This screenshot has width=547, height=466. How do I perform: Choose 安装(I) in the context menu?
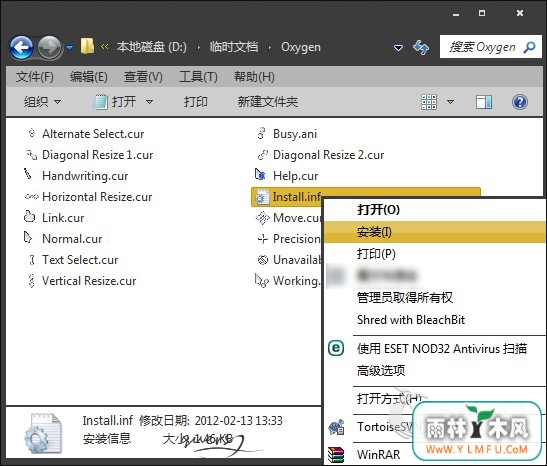pos(374,232)
